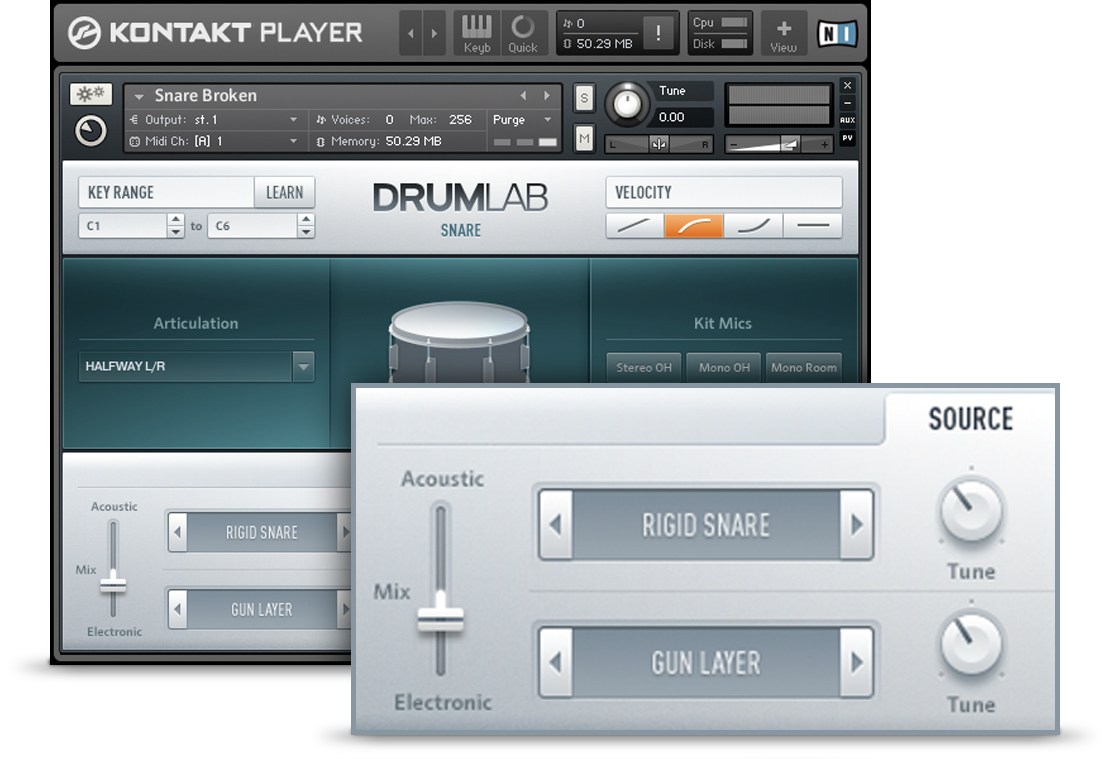
Task: Click the C6 high key field
Action: tap(252, 226)
